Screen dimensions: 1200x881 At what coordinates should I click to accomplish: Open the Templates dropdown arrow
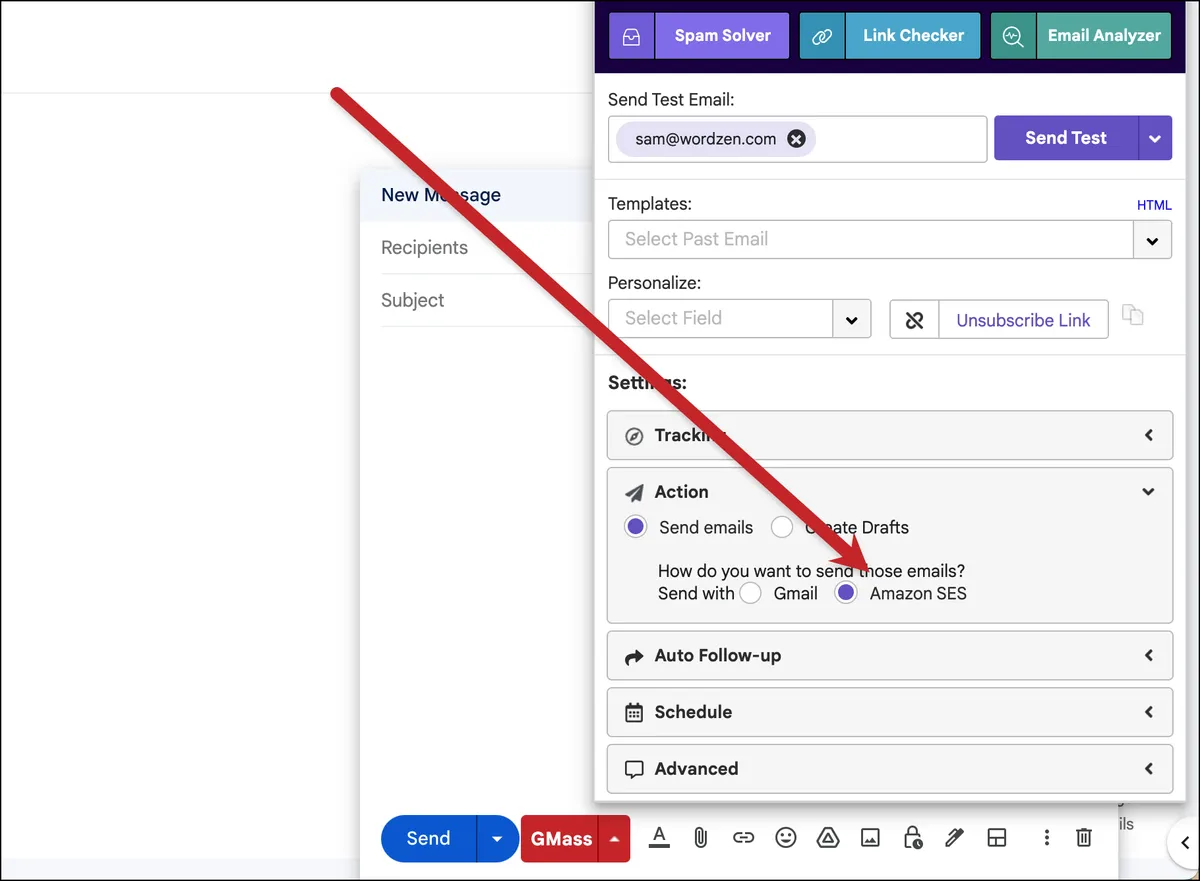(x=1152, y=240)
